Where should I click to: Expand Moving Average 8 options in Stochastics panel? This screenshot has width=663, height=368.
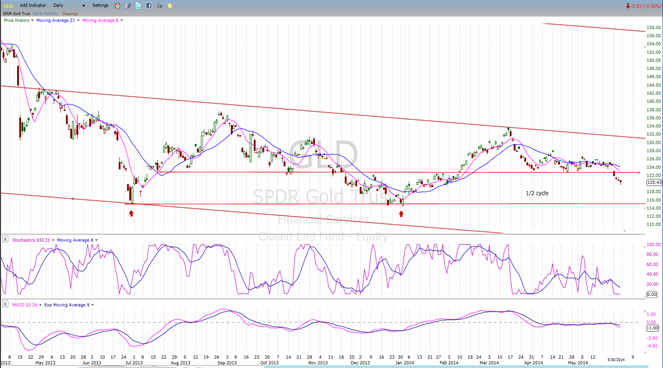tap(97, 240)
